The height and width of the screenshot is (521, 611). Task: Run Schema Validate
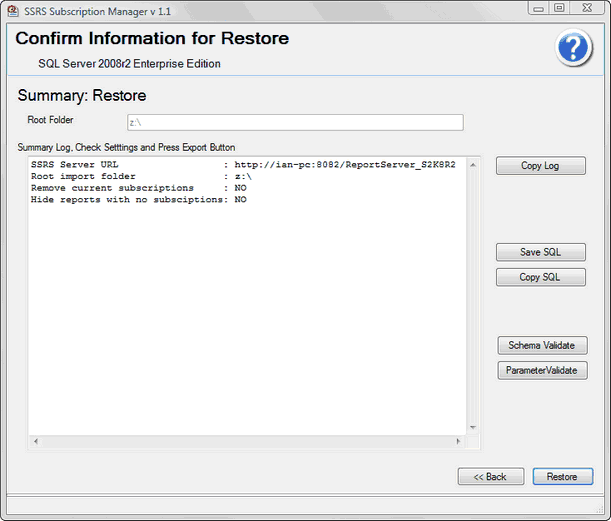(542, 345)
